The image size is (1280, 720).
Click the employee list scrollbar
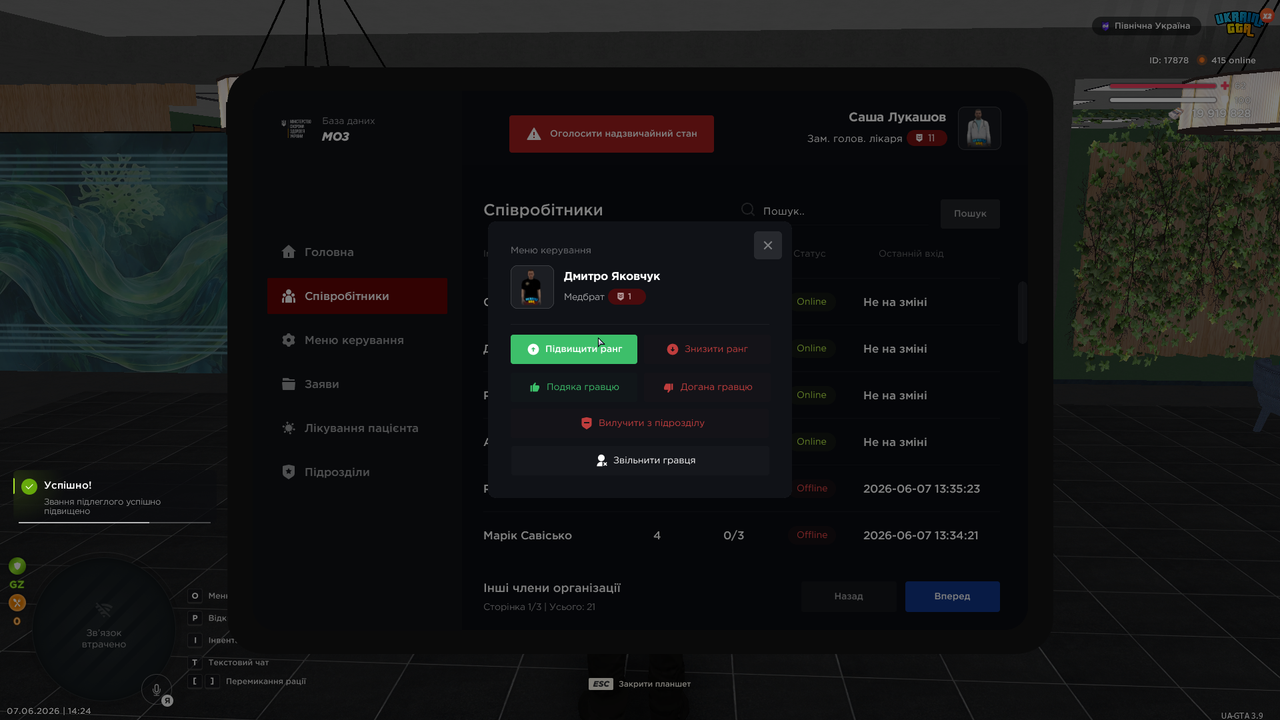(x=1022, y=313)
